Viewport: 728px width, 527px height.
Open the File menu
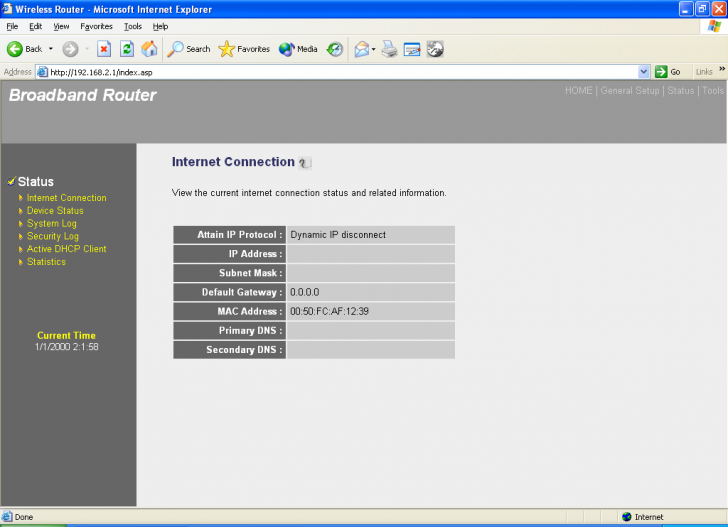pos(13,26)
